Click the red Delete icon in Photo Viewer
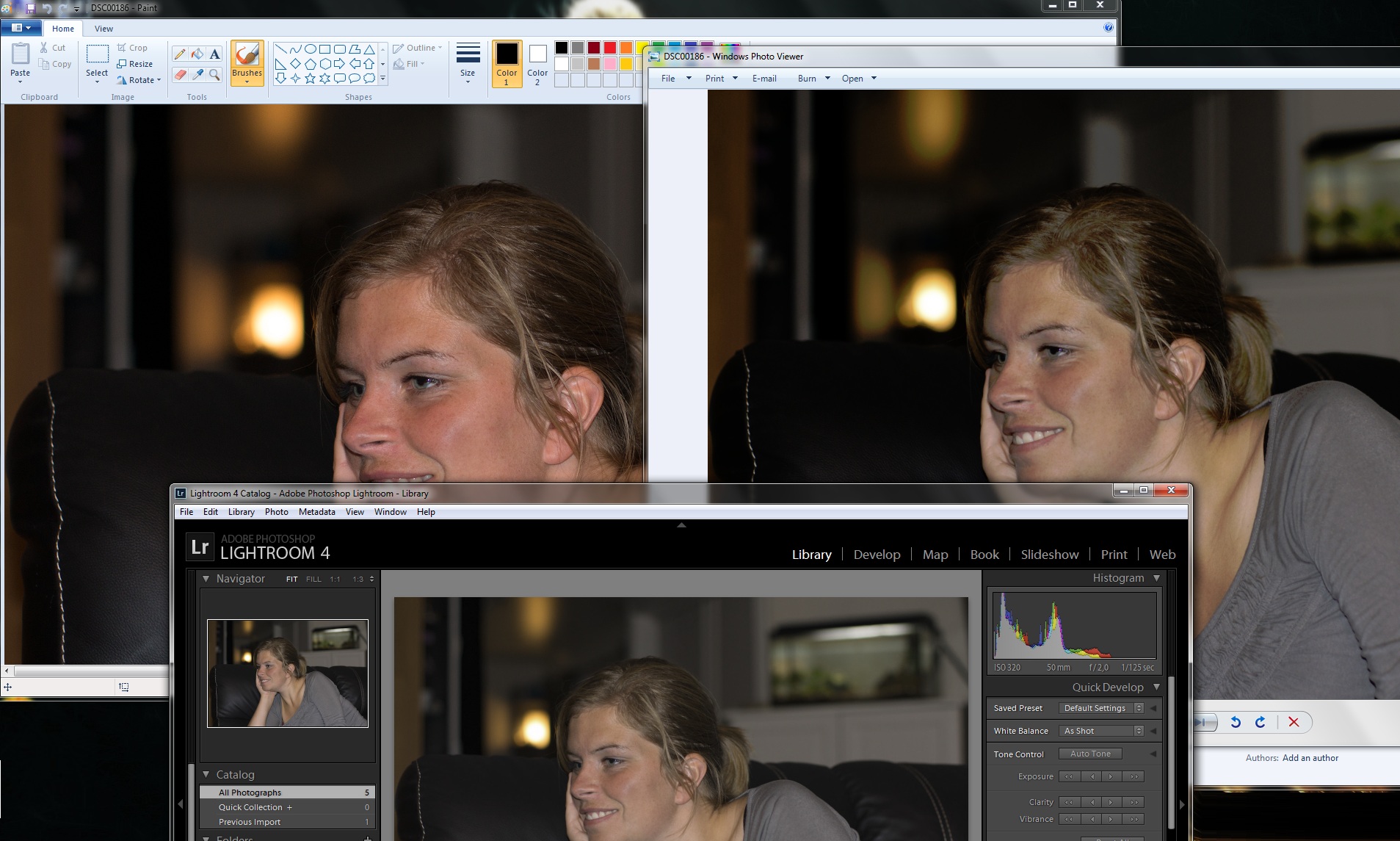The image size is (1400, 841). tap(1294, 722)
